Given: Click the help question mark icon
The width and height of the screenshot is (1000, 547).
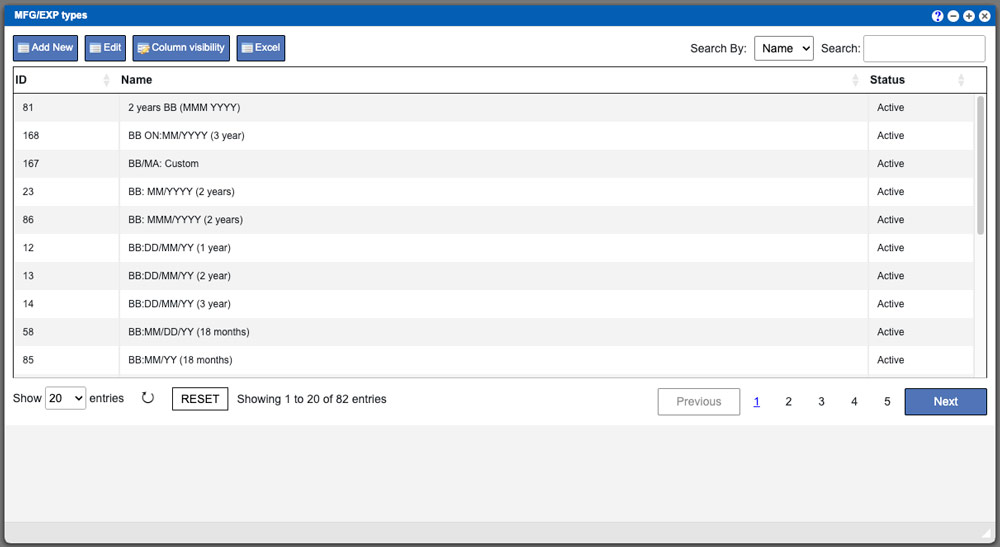Looking at the screenshot, I should pos(938,16).
